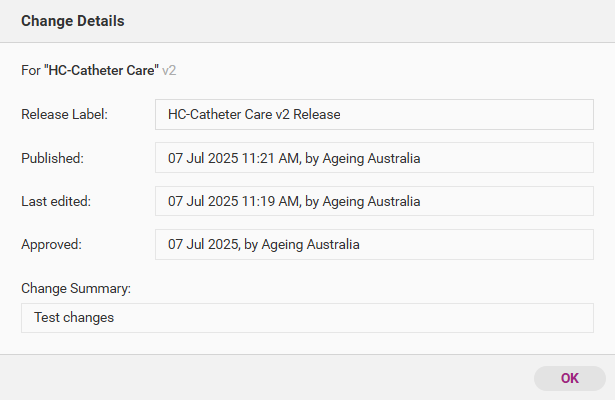Click the Release Label input field
615x400 pixels.
pos(375,115)
